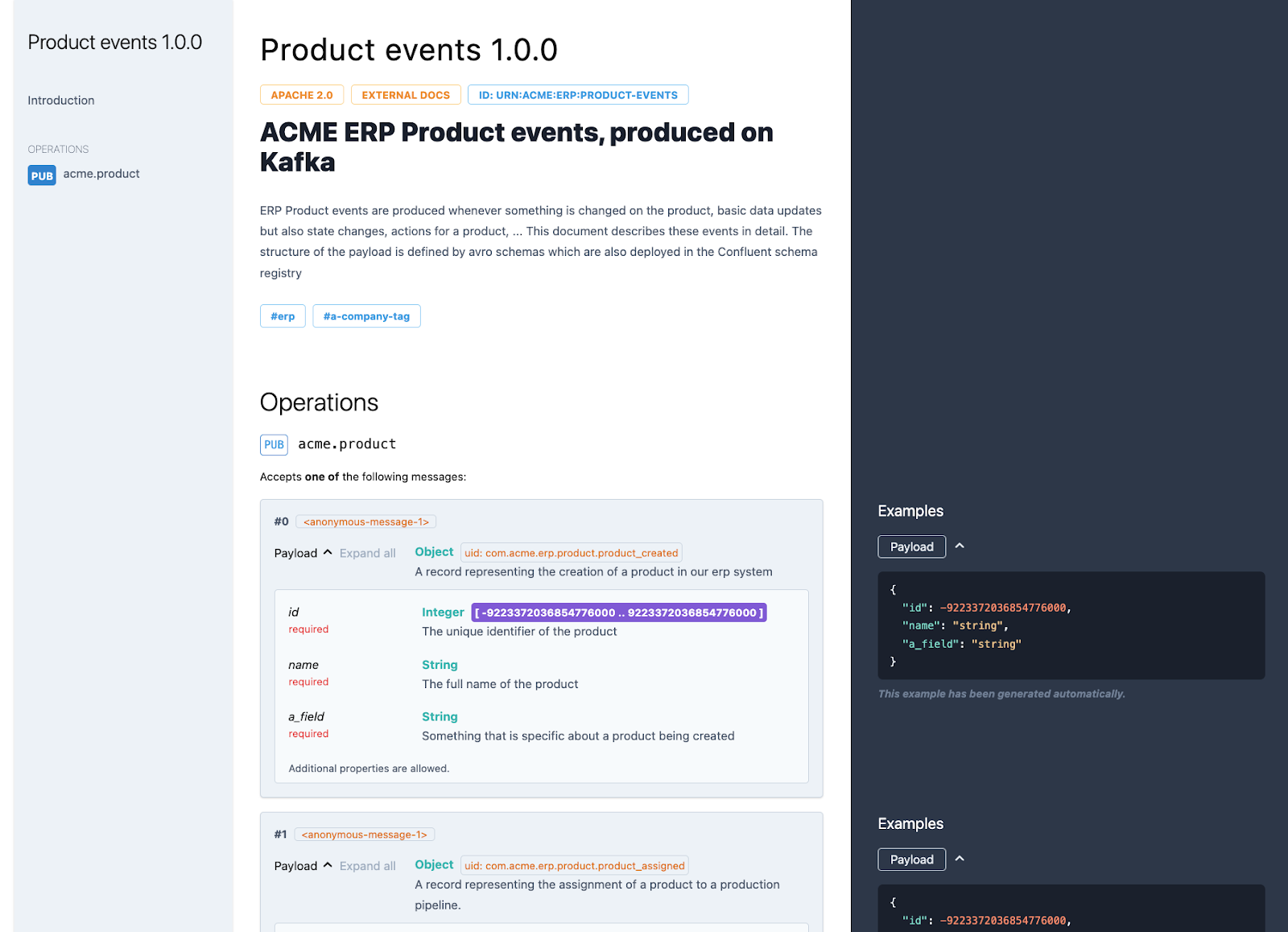Open the External Docs link
Screen dimensions: 1288x932
point(406,95)
